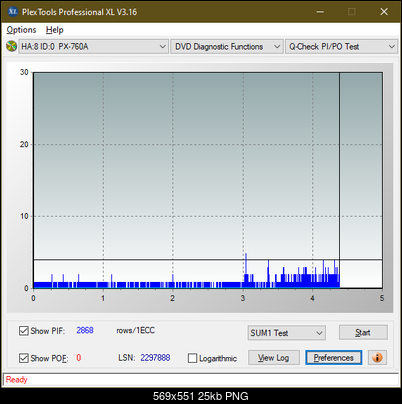
Task: Click the View Log button
Action: 274,358
